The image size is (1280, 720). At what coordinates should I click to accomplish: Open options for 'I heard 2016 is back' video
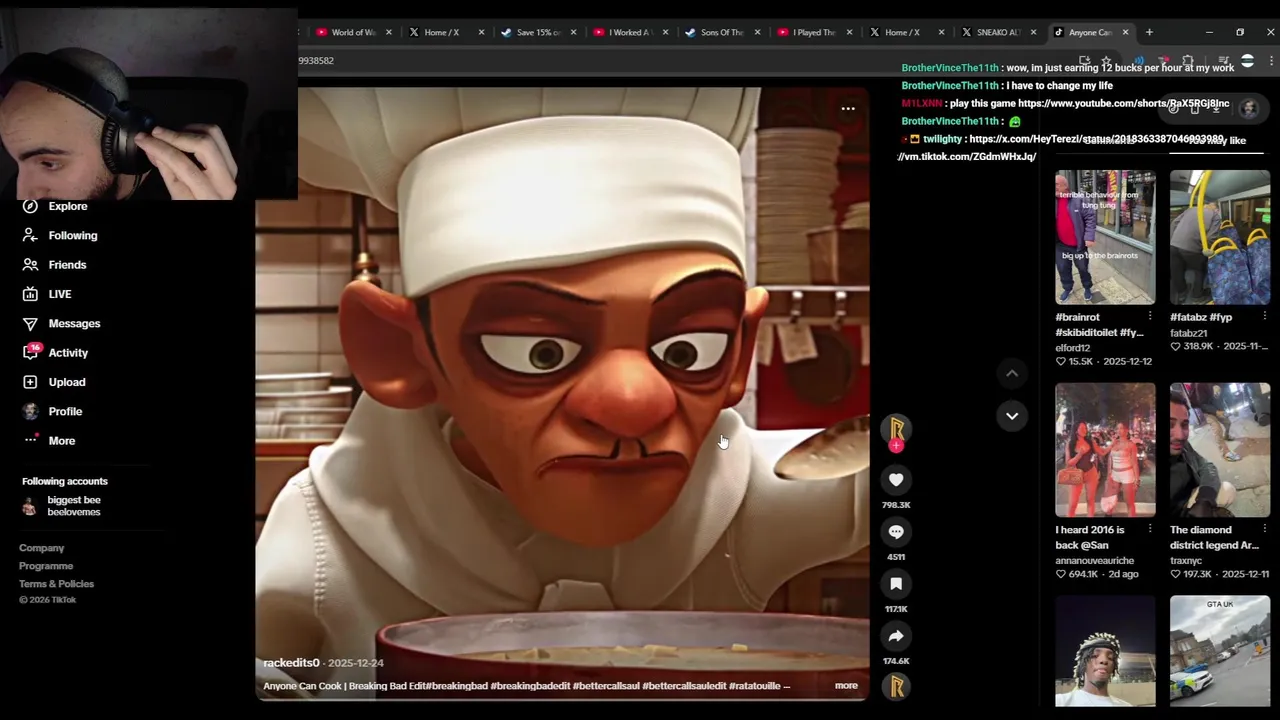pyautogui.click(x=1150, y=529)
